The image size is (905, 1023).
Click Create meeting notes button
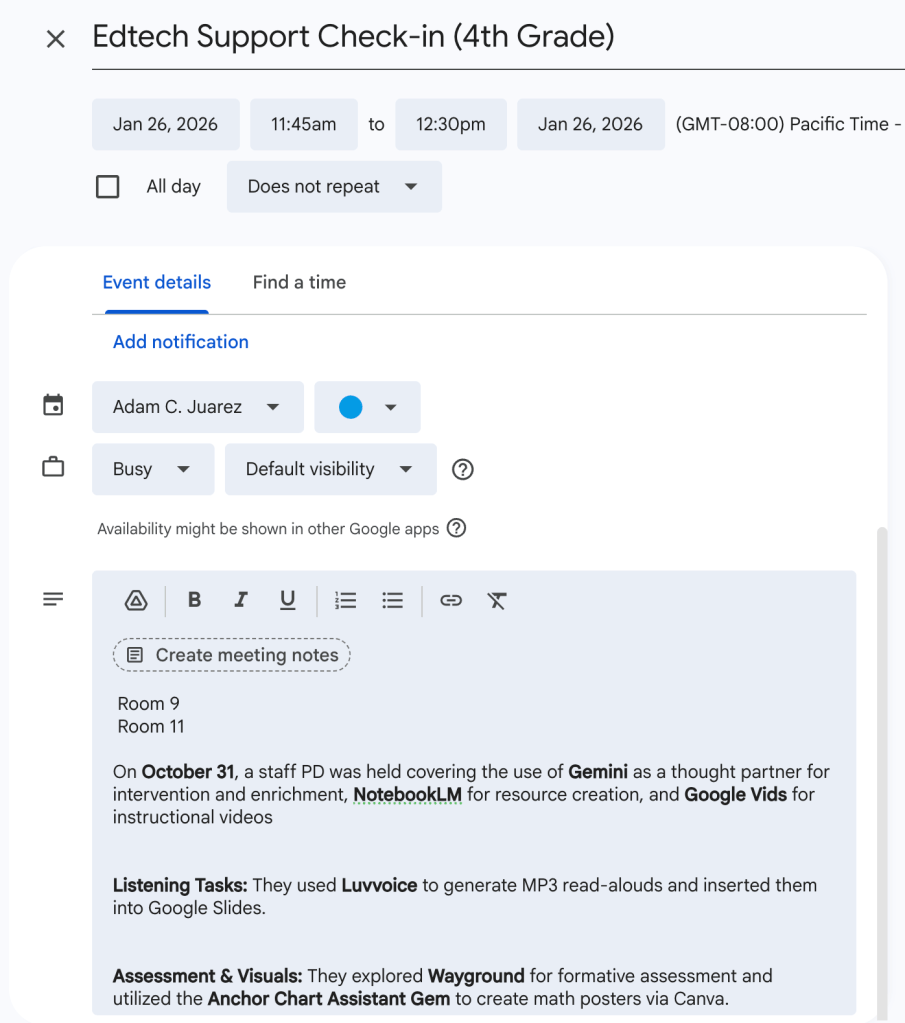click(x=232, y=655)
